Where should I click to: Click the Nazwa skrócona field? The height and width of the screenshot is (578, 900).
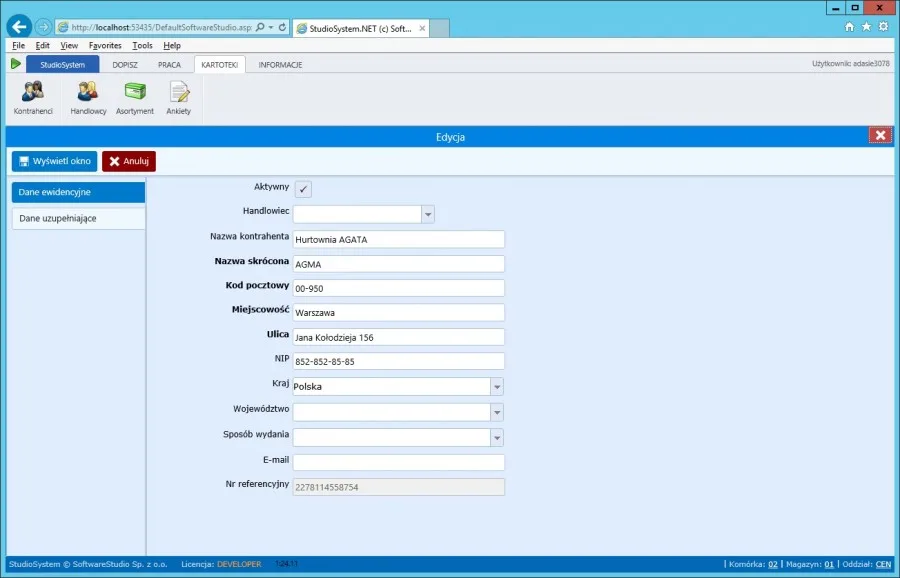[x=399, y=264]
